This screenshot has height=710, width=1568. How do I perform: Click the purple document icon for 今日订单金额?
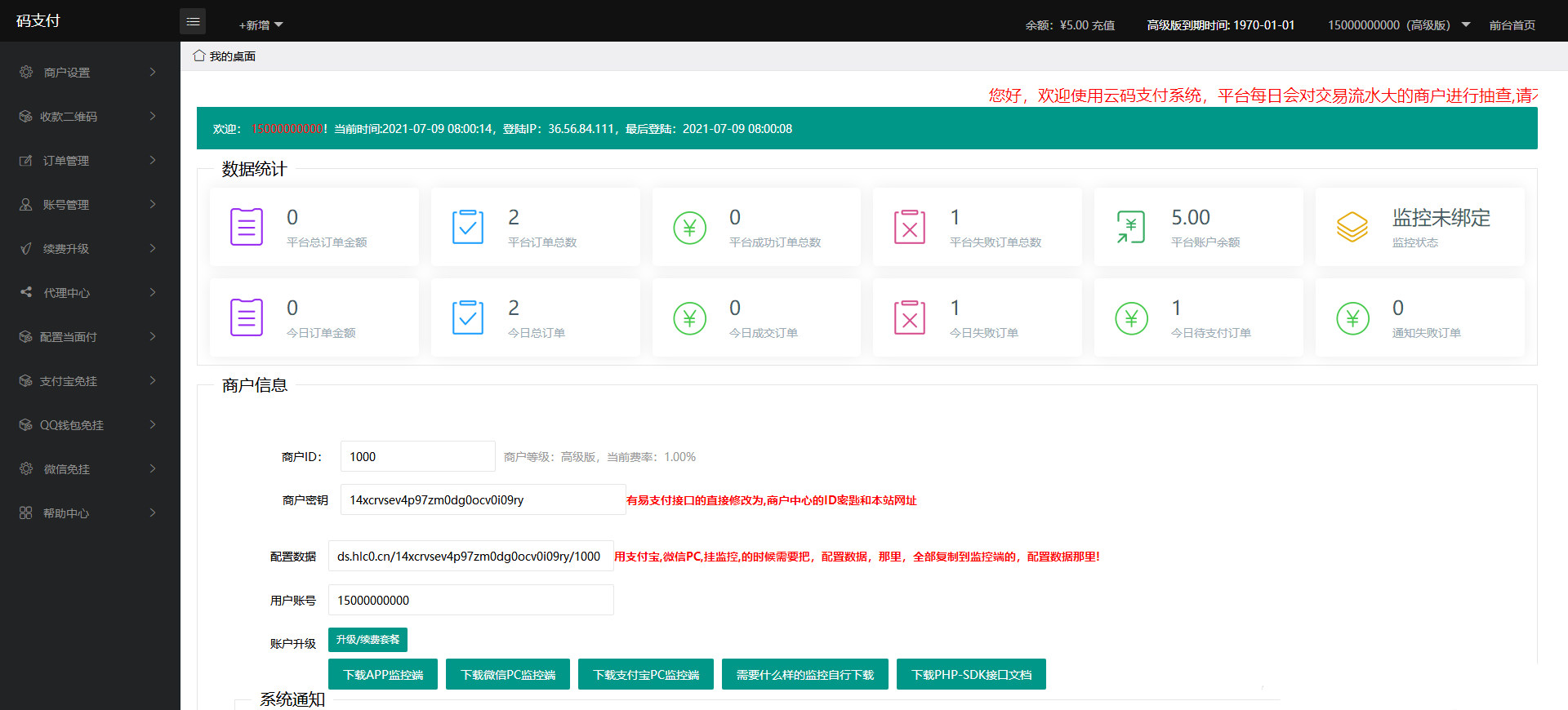click(x=247, y=317)
